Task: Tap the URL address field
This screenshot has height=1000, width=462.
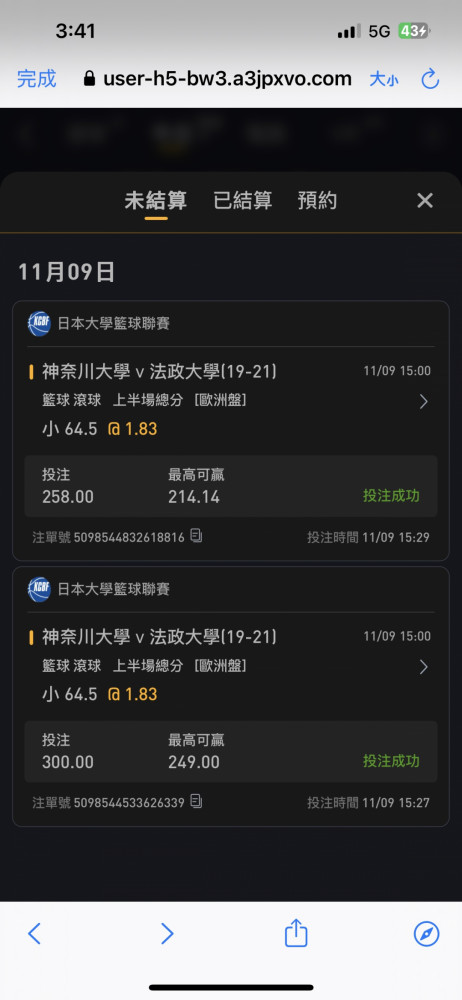Action: (x=218, y=79)
